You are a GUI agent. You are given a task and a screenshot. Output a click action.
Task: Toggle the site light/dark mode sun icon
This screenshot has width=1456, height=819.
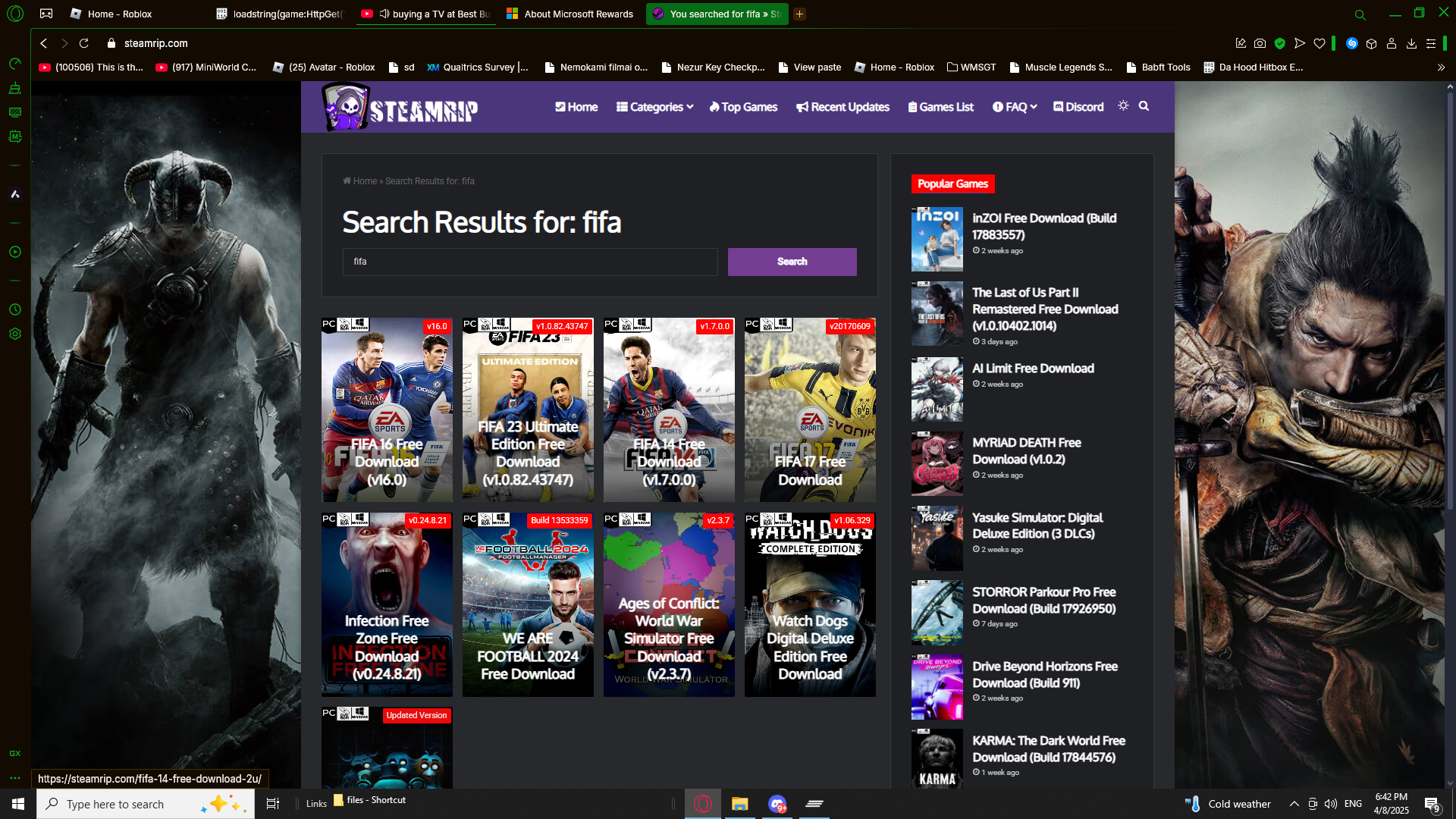(x=1123, y=106)
